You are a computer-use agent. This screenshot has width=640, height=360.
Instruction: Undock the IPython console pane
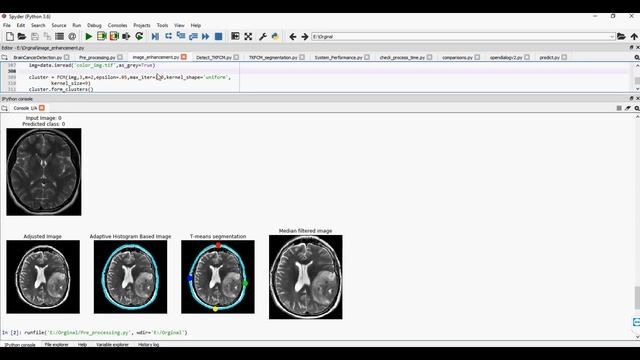click(x=631, y=98)
